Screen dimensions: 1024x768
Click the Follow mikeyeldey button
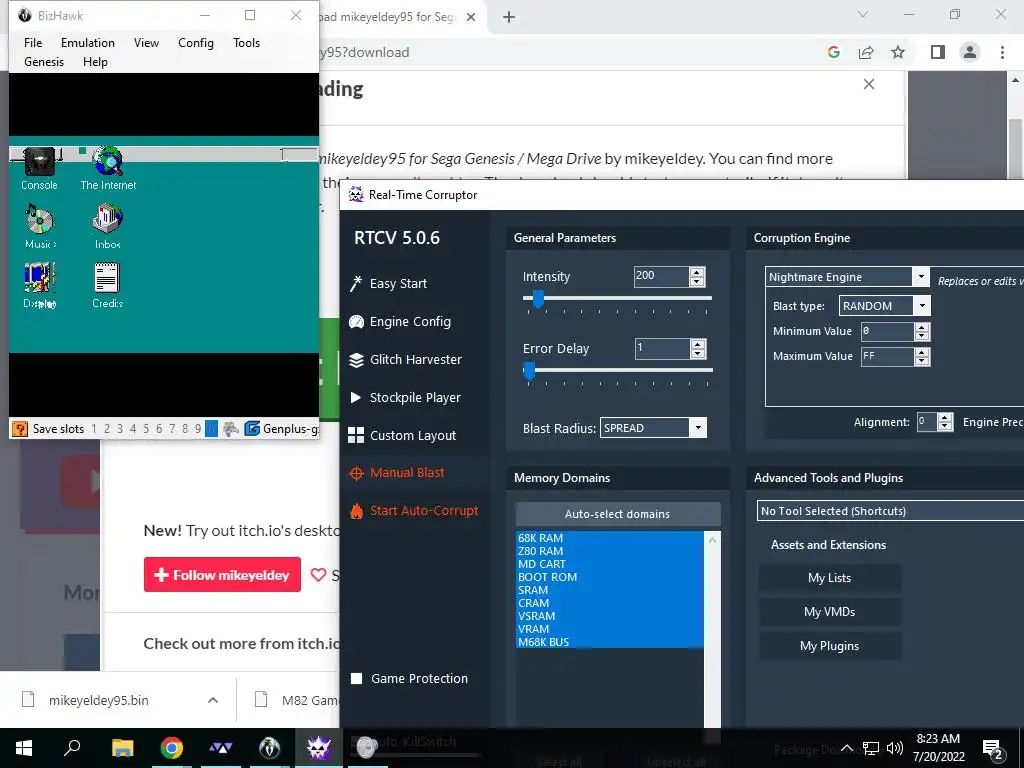[222, 575]
